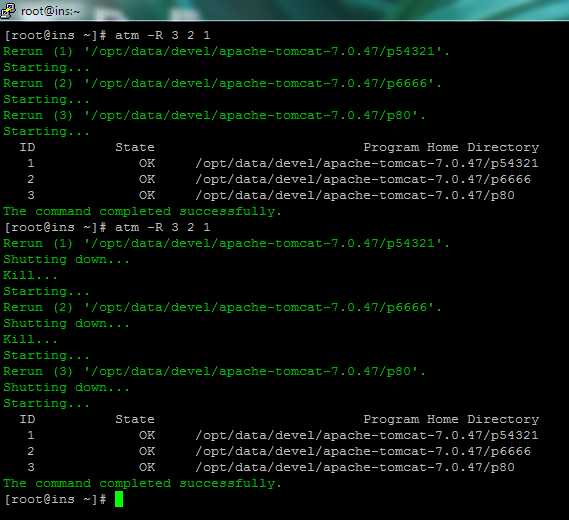Click the p80 path in the lower table
569x520 pixels.
point(355,467)
